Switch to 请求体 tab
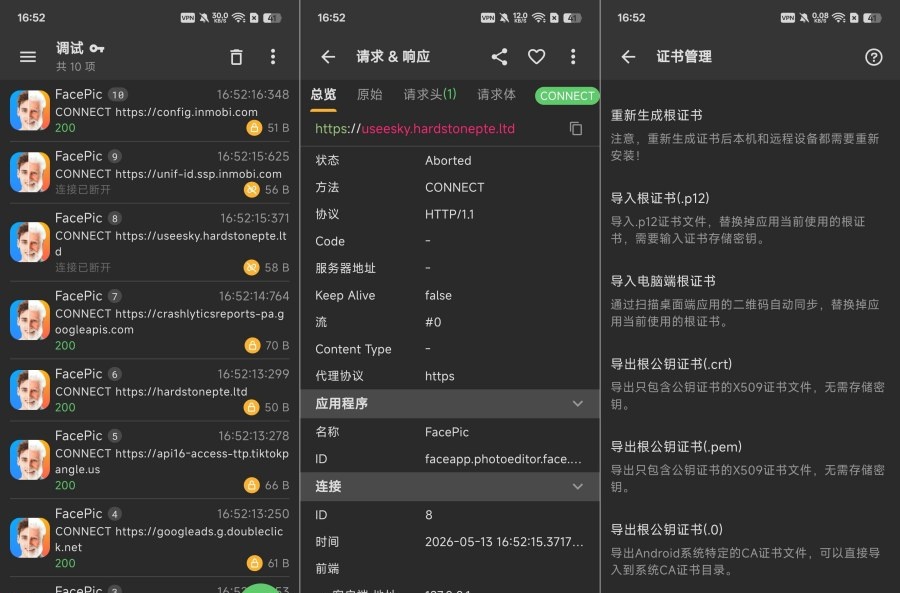The width and height of the screenshot is (900, 593). pyautogui.click(x=496, y=95)
